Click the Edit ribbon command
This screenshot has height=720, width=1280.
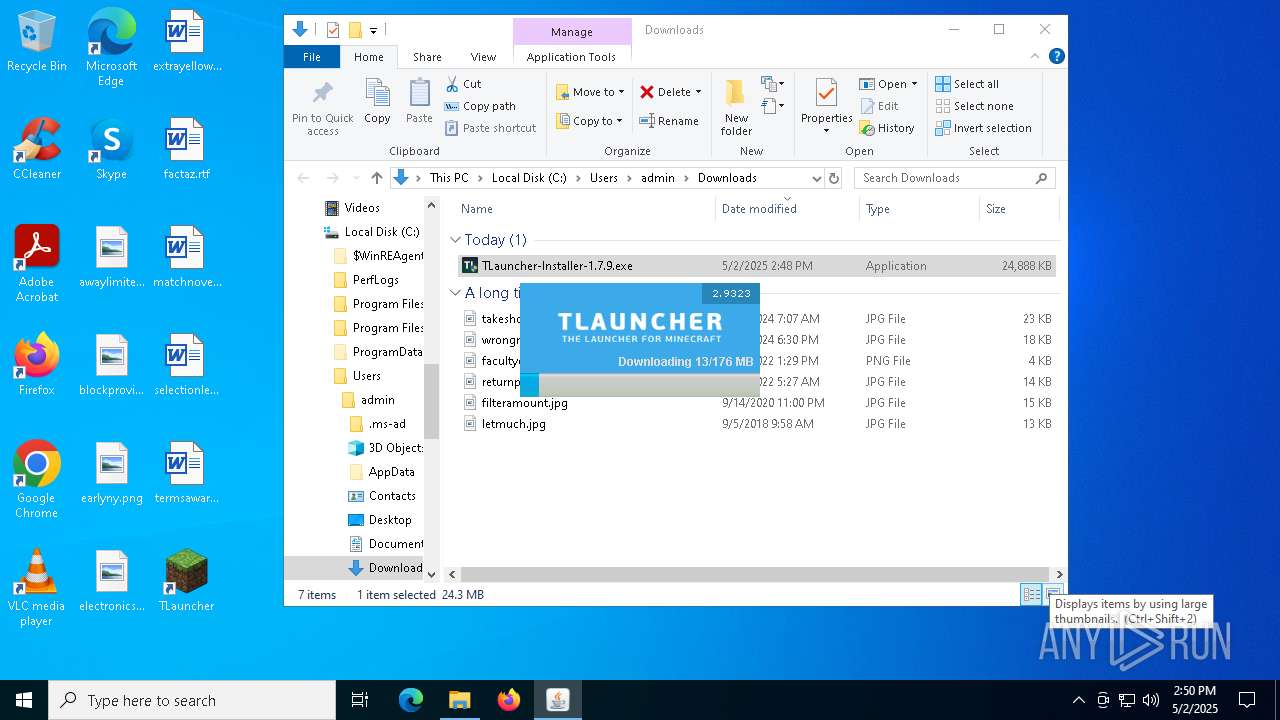point(879,106)
